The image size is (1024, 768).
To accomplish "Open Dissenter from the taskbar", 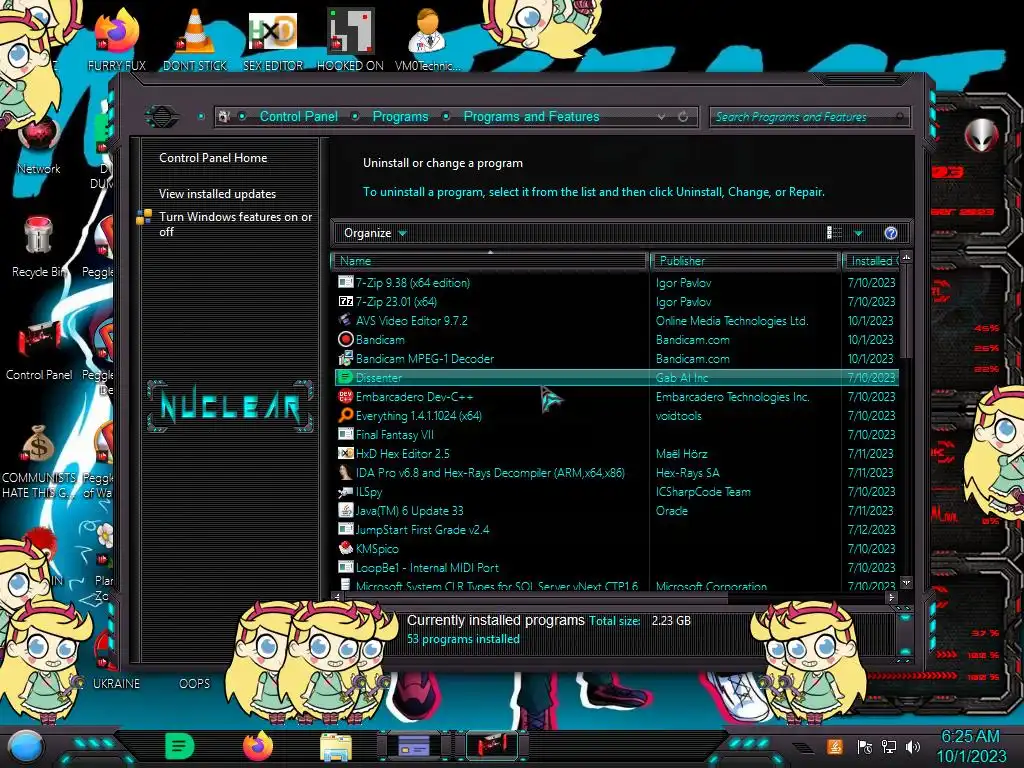I will [180, 746].
